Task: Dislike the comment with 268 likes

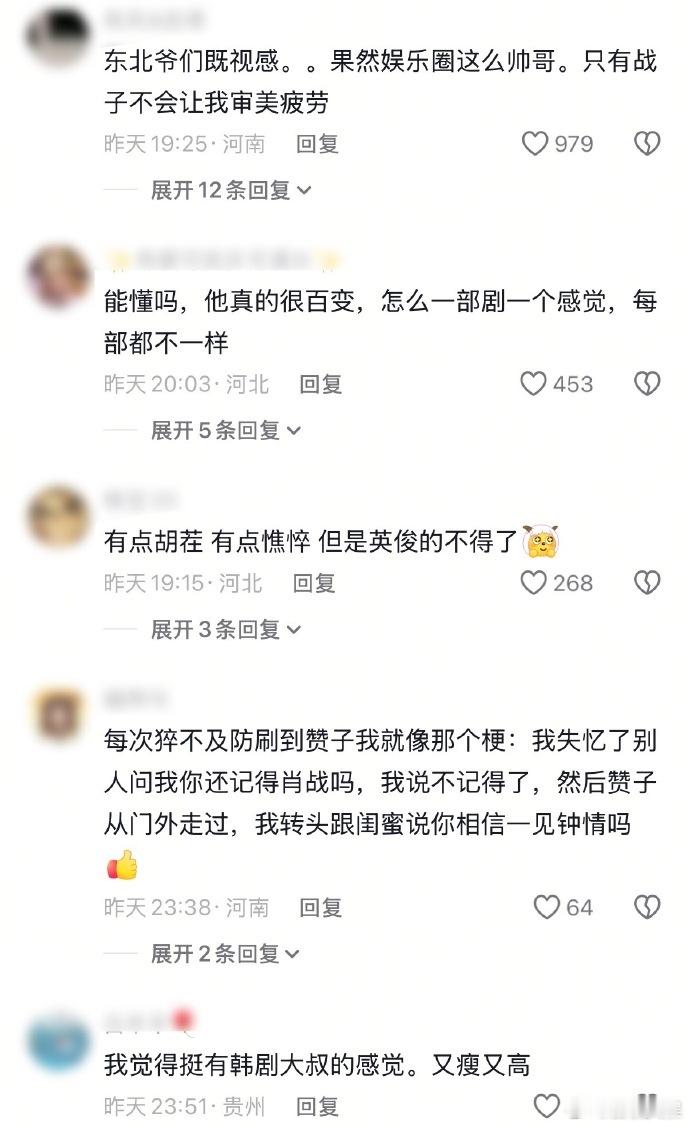Action: coord(647,583)
